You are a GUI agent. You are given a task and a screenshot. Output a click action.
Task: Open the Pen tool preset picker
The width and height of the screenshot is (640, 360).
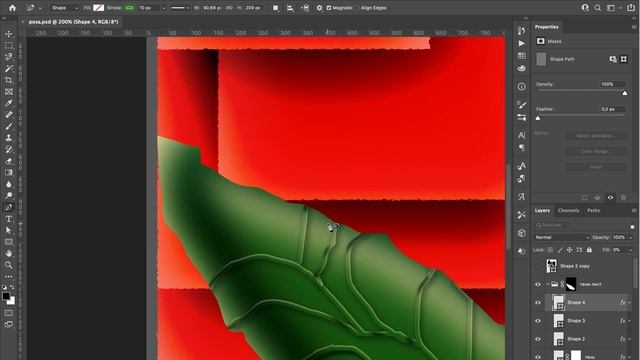(x=34, y=8)
